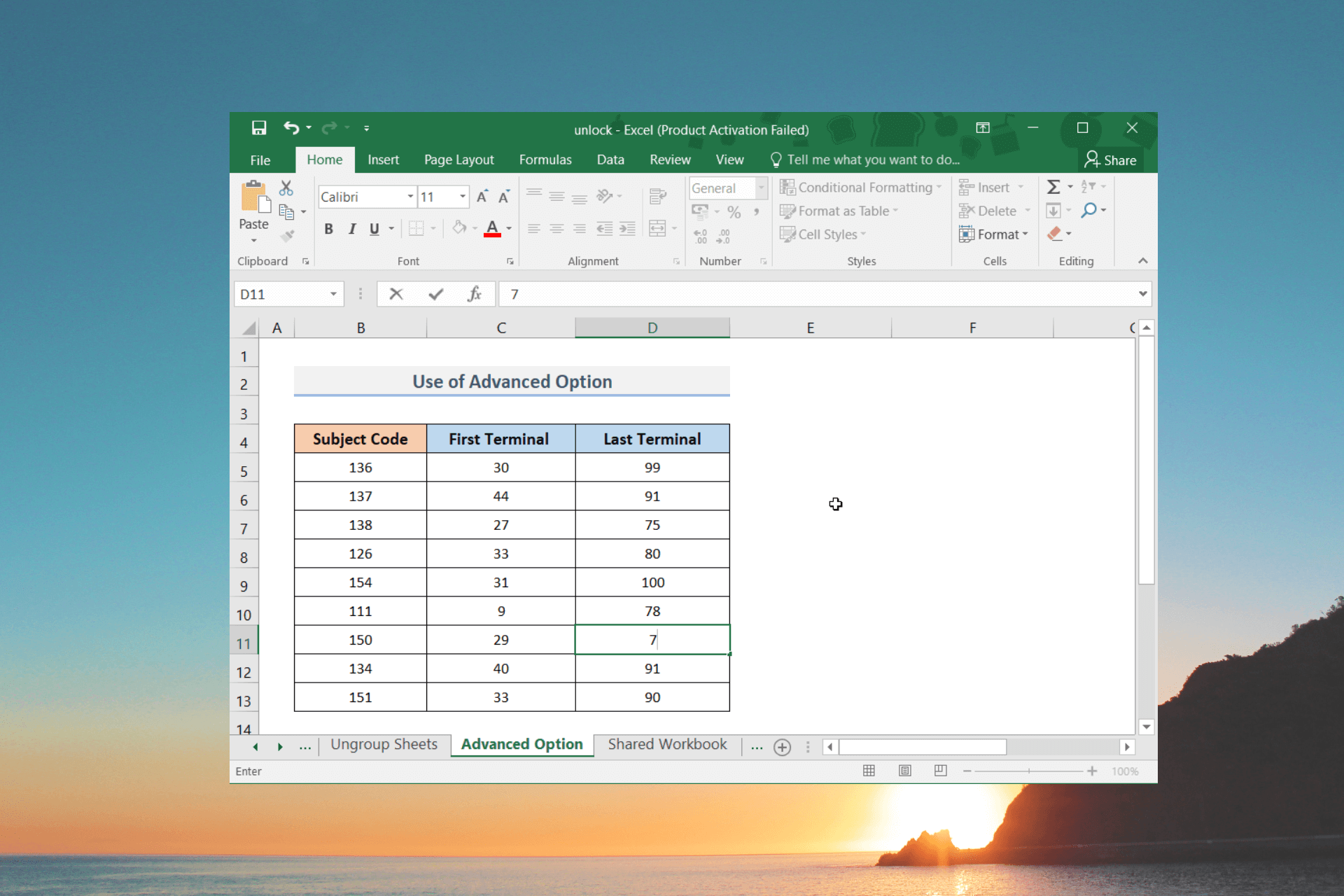Click Tell me what you want to do
The height and width of the screenshot is (896, 1344).
point(865,160)
